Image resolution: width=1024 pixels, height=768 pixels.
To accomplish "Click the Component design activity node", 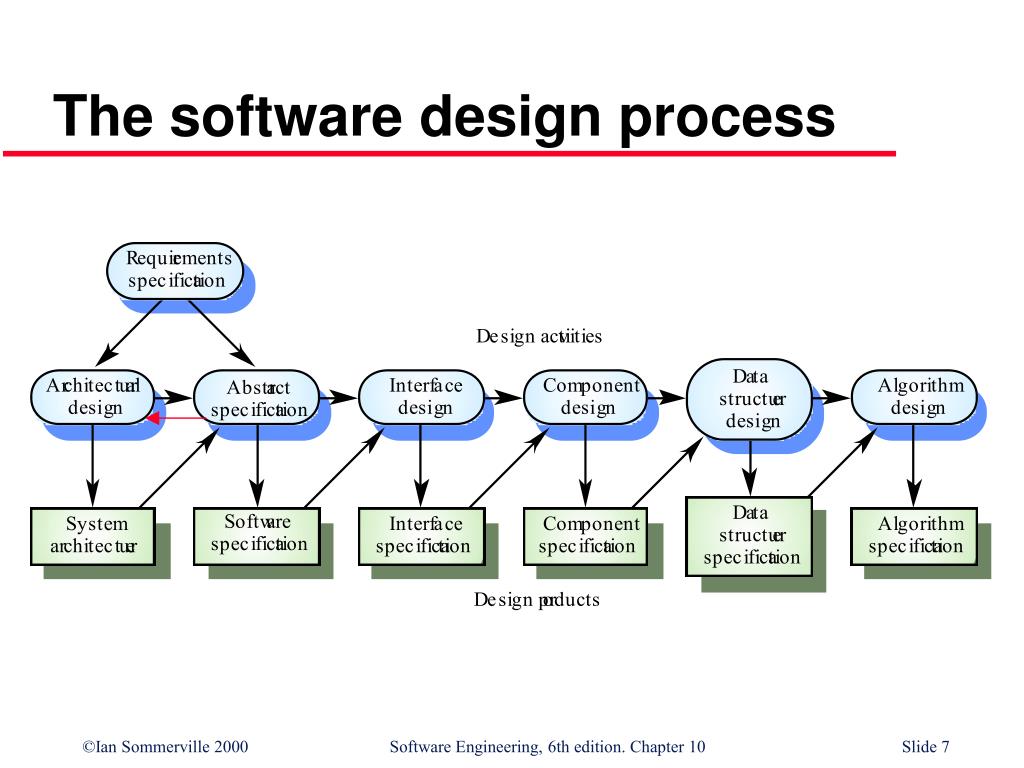I will 586,397.
